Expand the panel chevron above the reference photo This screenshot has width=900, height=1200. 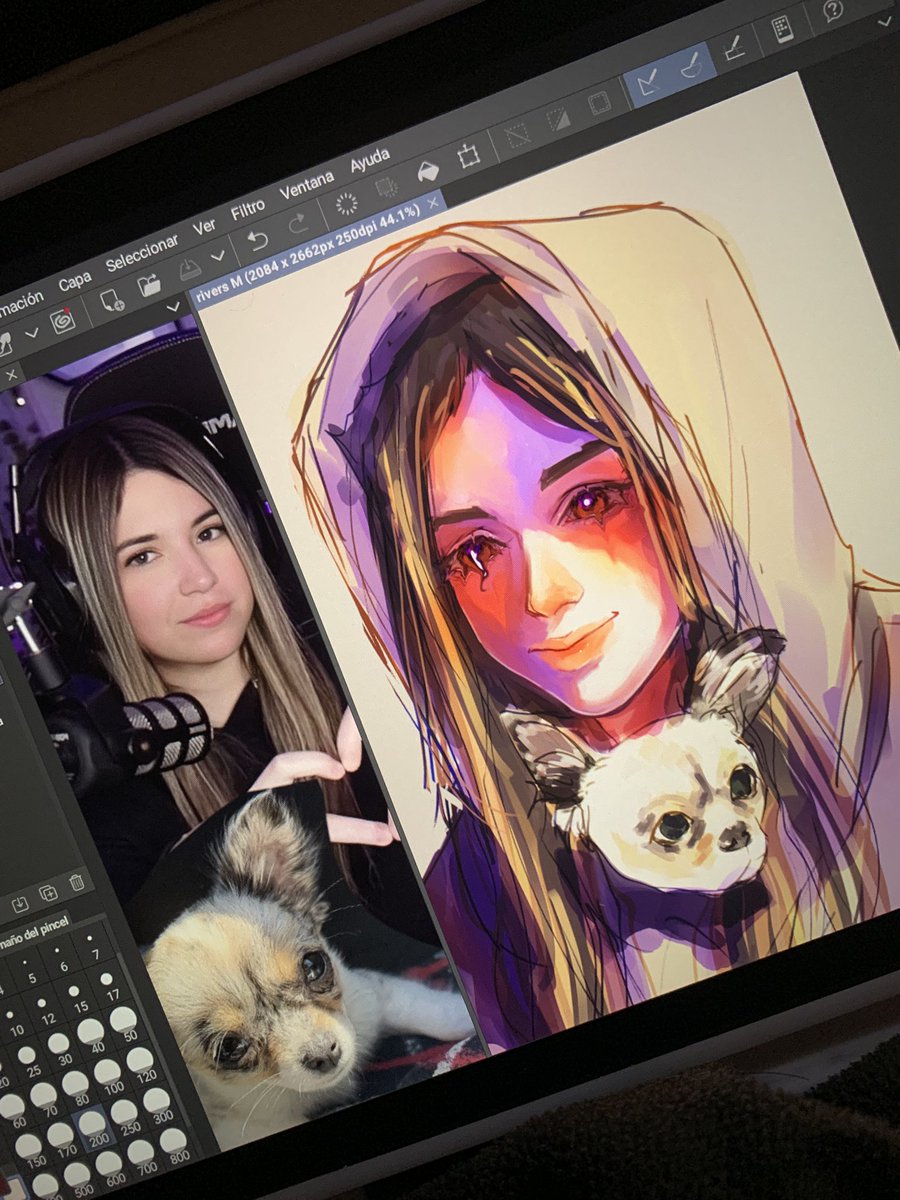click(x=173, y=306)
